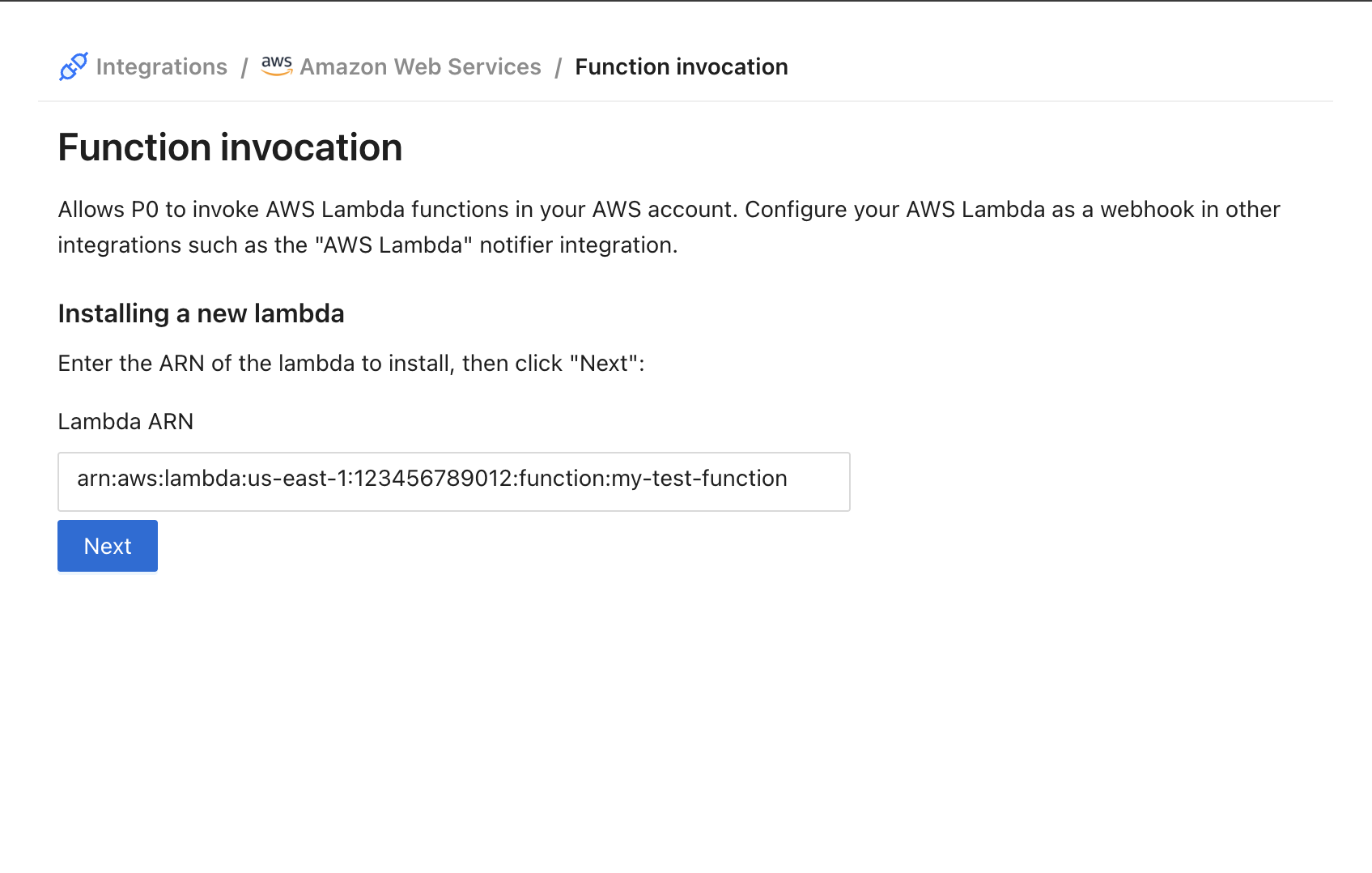Place cursor on "my-test-function" in ARN field
The image size is (1372, 873).
click(x=699, y=479)
